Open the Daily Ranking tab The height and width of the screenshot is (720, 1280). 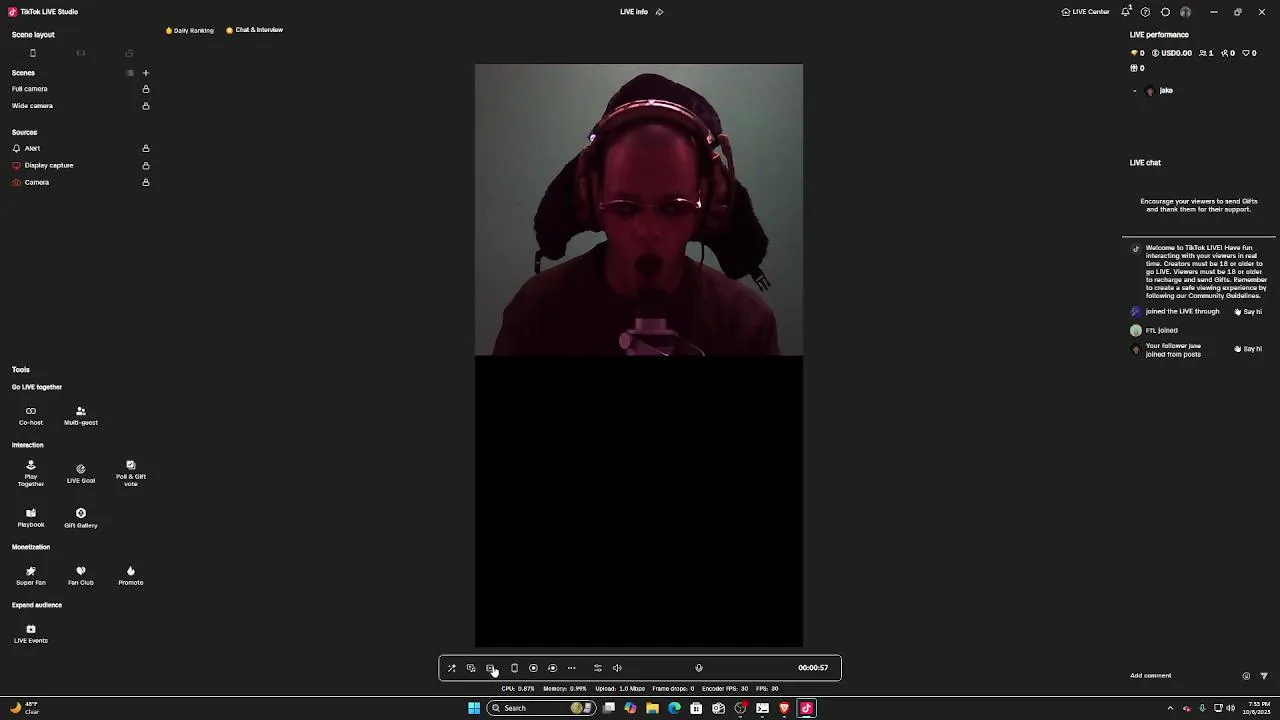coord(190,30)
